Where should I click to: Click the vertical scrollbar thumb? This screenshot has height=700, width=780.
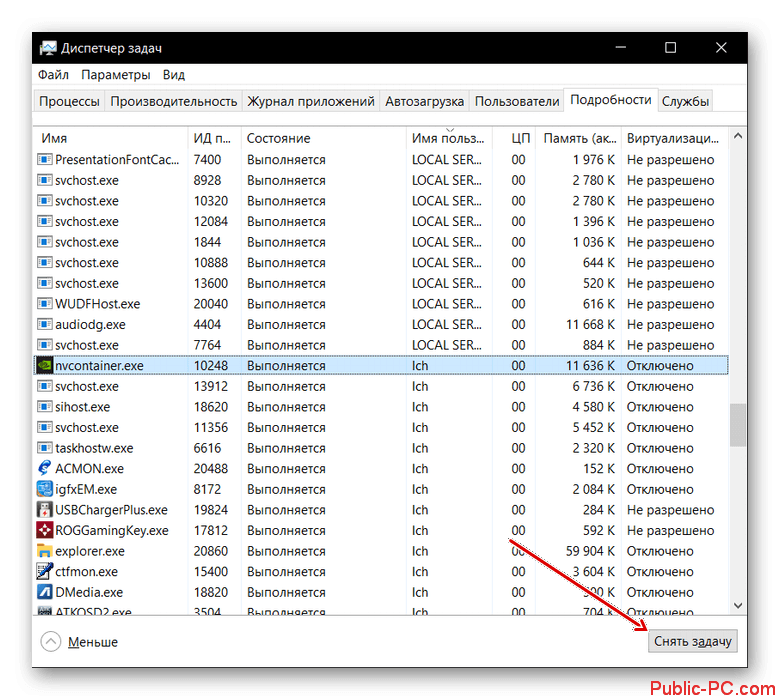click(738, 425)
